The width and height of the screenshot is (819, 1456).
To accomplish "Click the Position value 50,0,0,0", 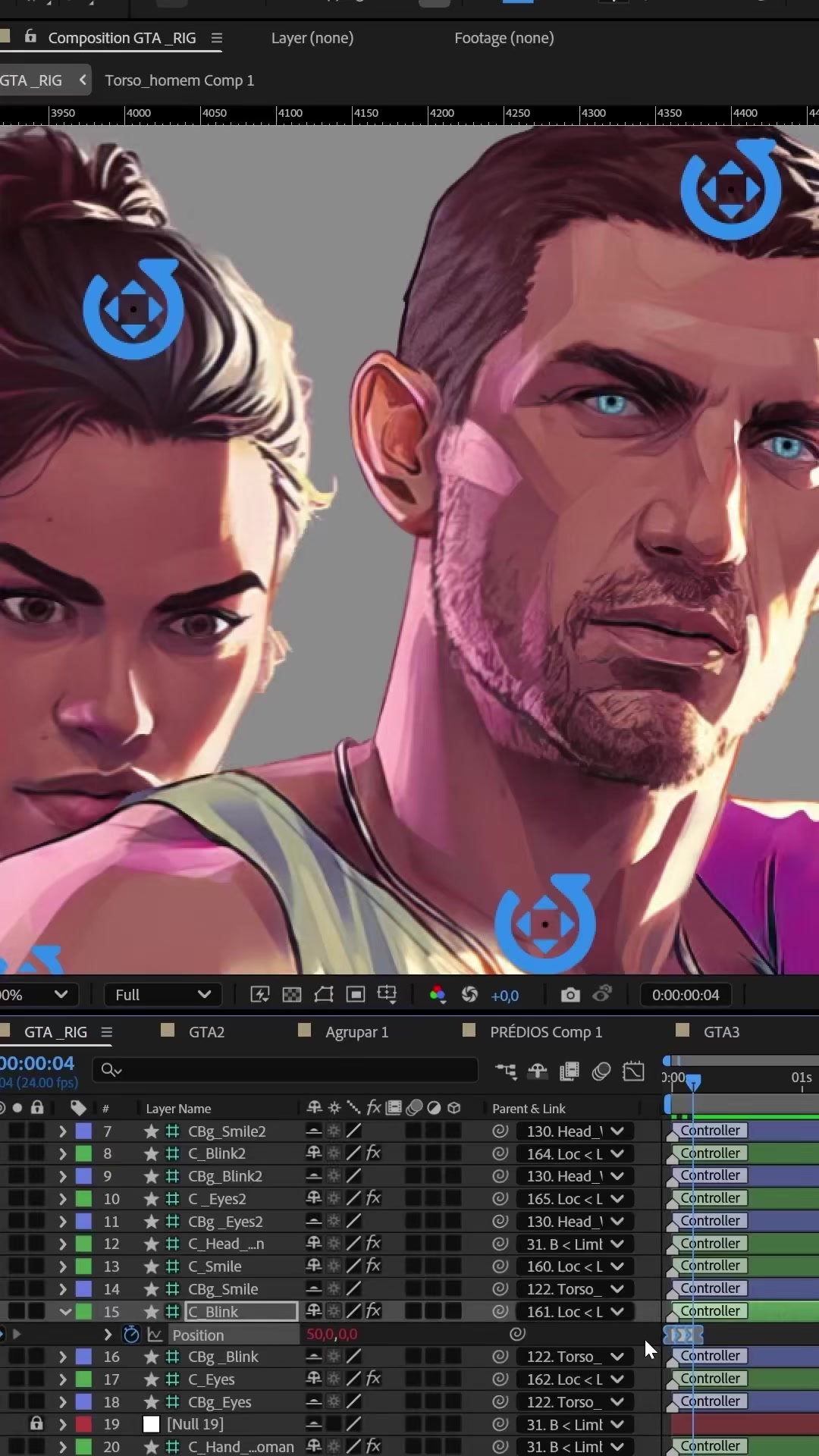I will [332, 1334].
